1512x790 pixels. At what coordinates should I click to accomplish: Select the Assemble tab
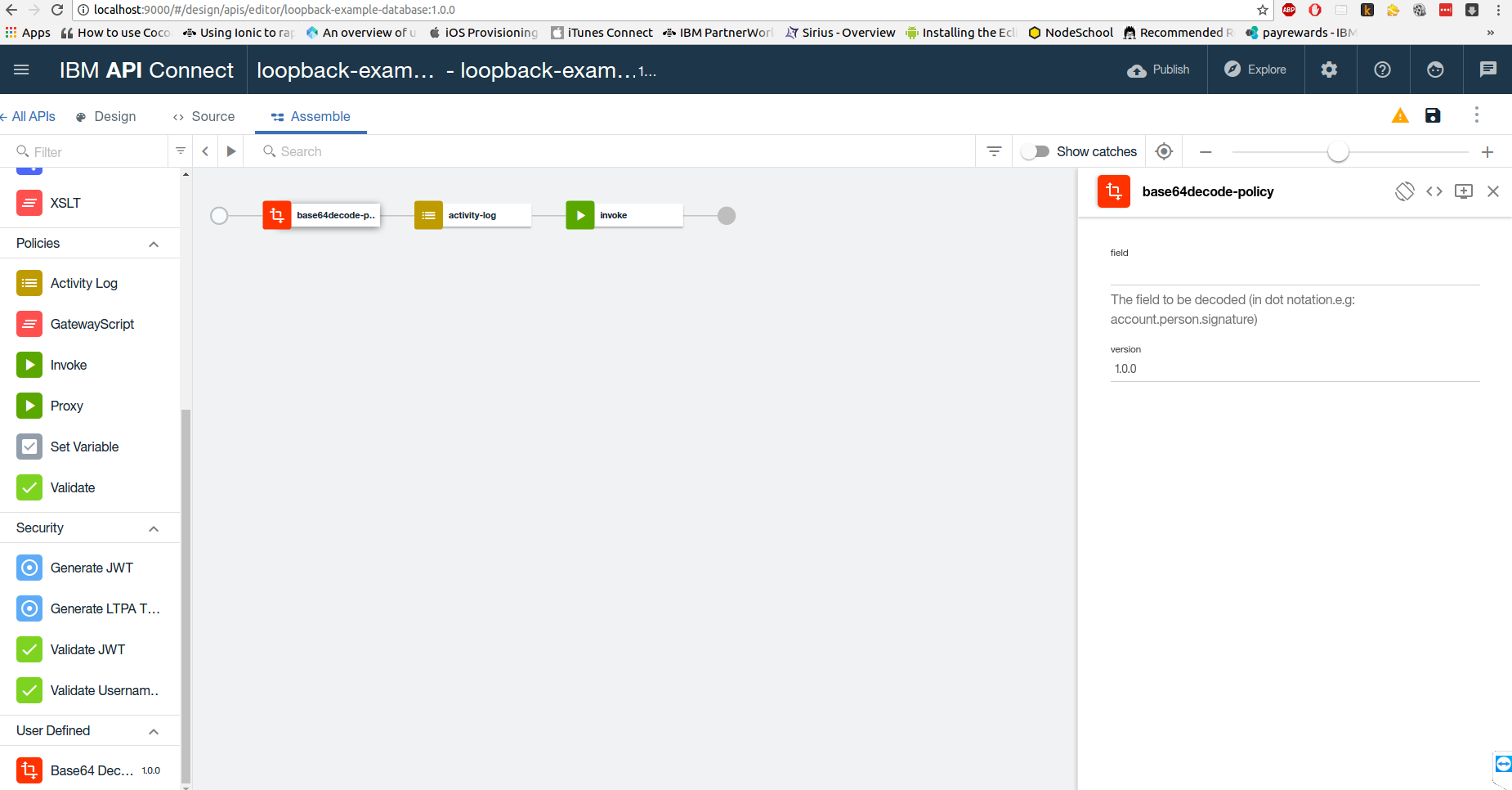coord(311,116)
